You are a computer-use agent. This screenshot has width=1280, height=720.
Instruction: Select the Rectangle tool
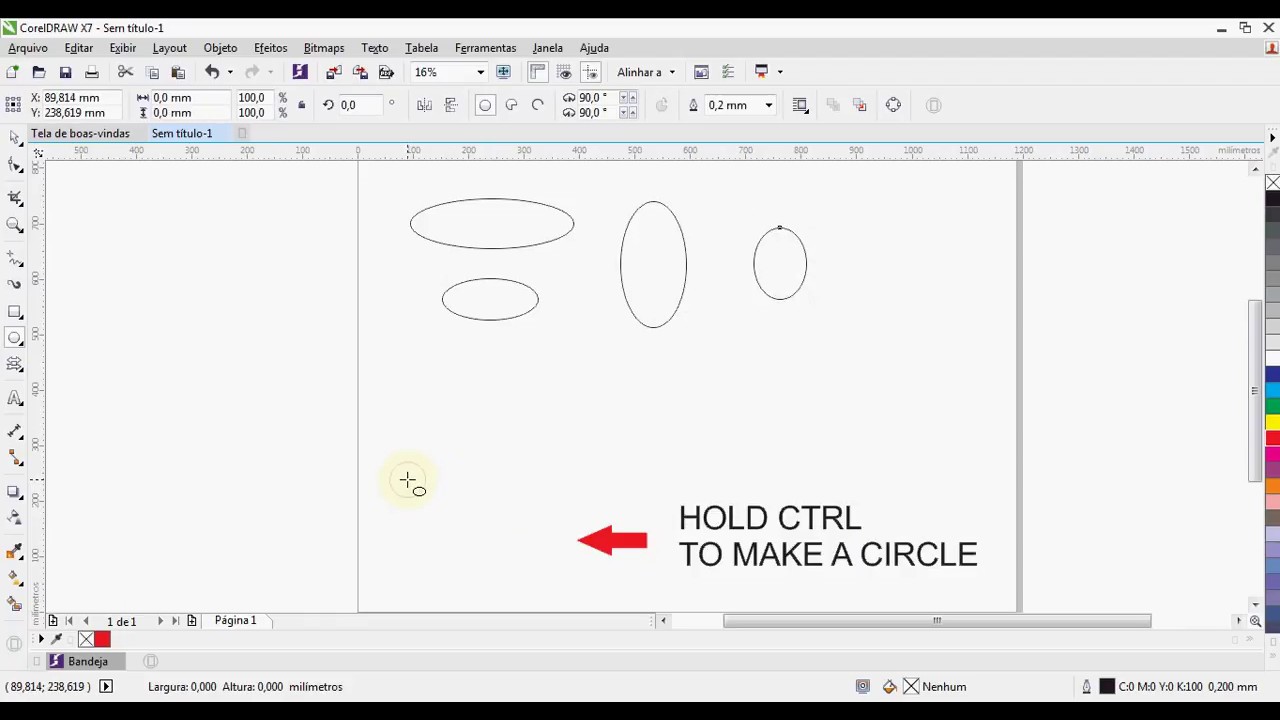(x=14, y=313)
